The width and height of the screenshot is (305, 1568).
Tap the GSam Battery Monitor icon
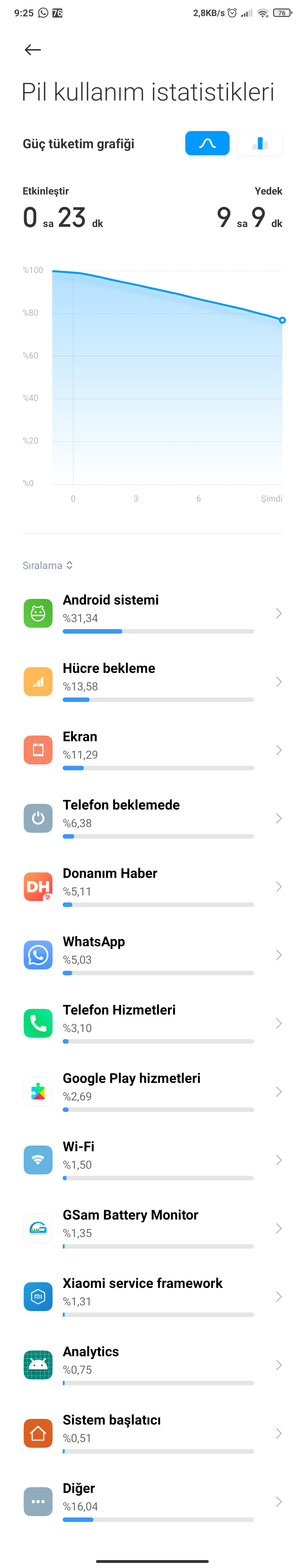(38, 1228)
